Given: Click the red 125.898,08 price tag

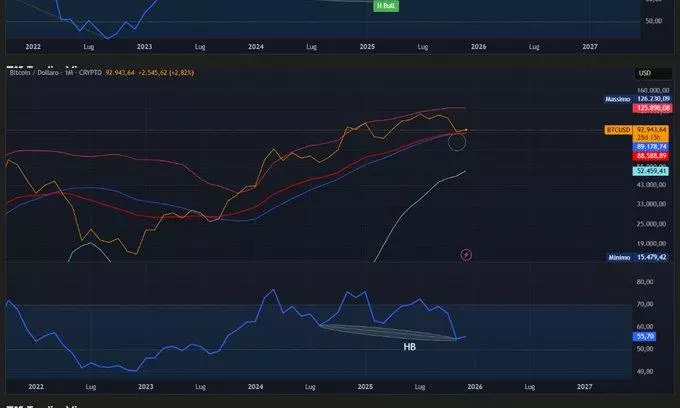Looking at the screenshot, I should click(x=650, y=107).
